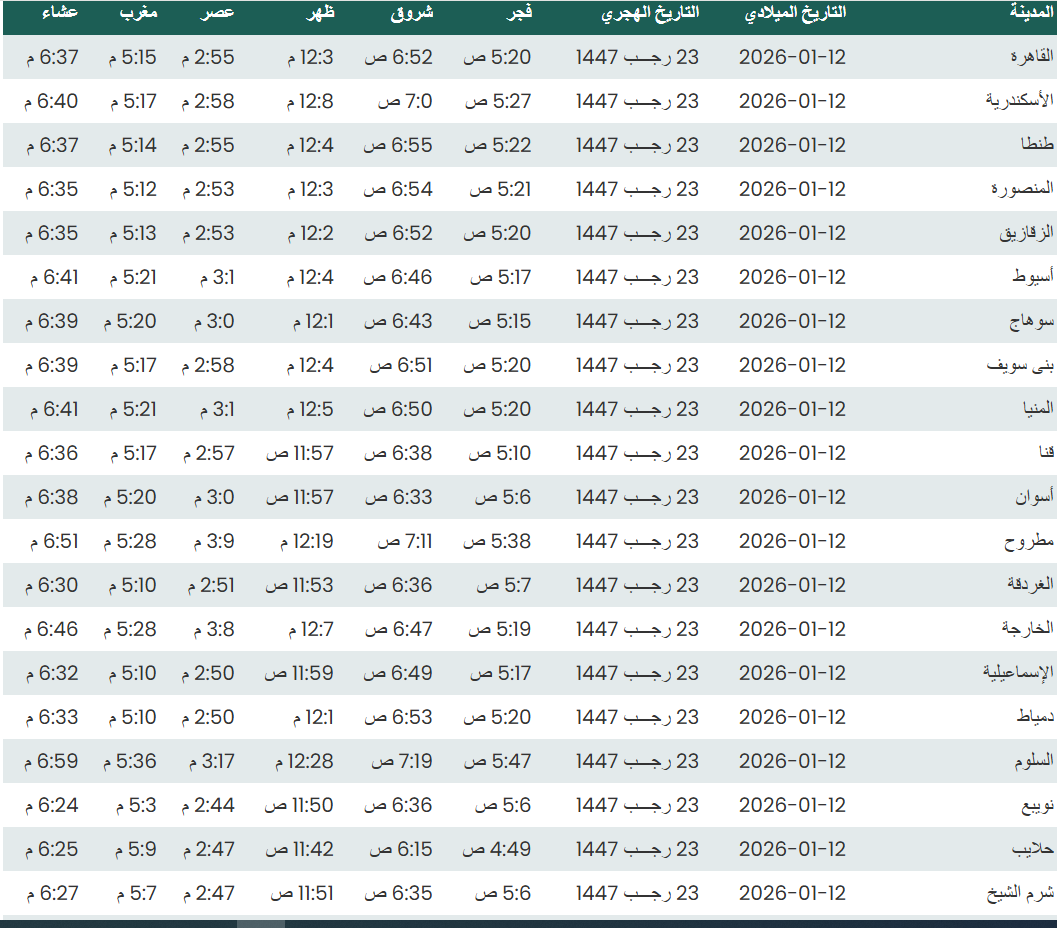Viewport: 1057px width, 928px height.
Task: Click the المدينة column header
Action: coord(1031,13)
